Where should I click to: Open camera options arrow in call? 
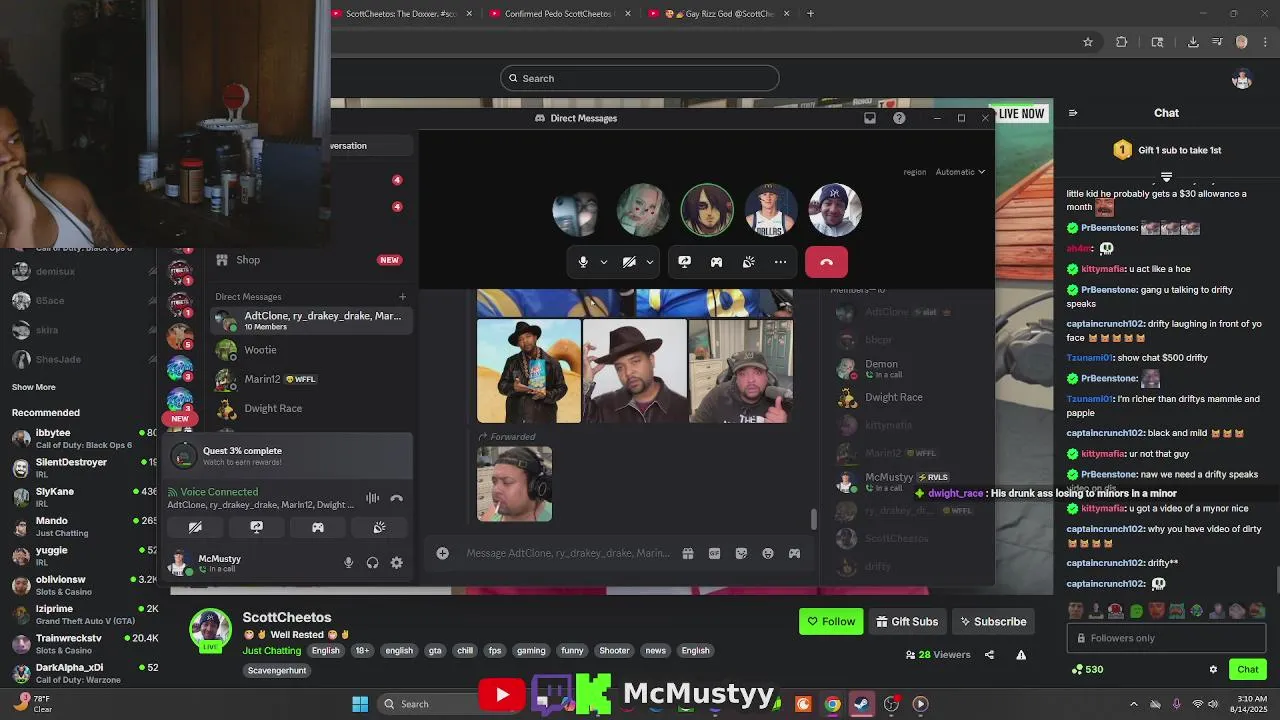tap(649, 262)
